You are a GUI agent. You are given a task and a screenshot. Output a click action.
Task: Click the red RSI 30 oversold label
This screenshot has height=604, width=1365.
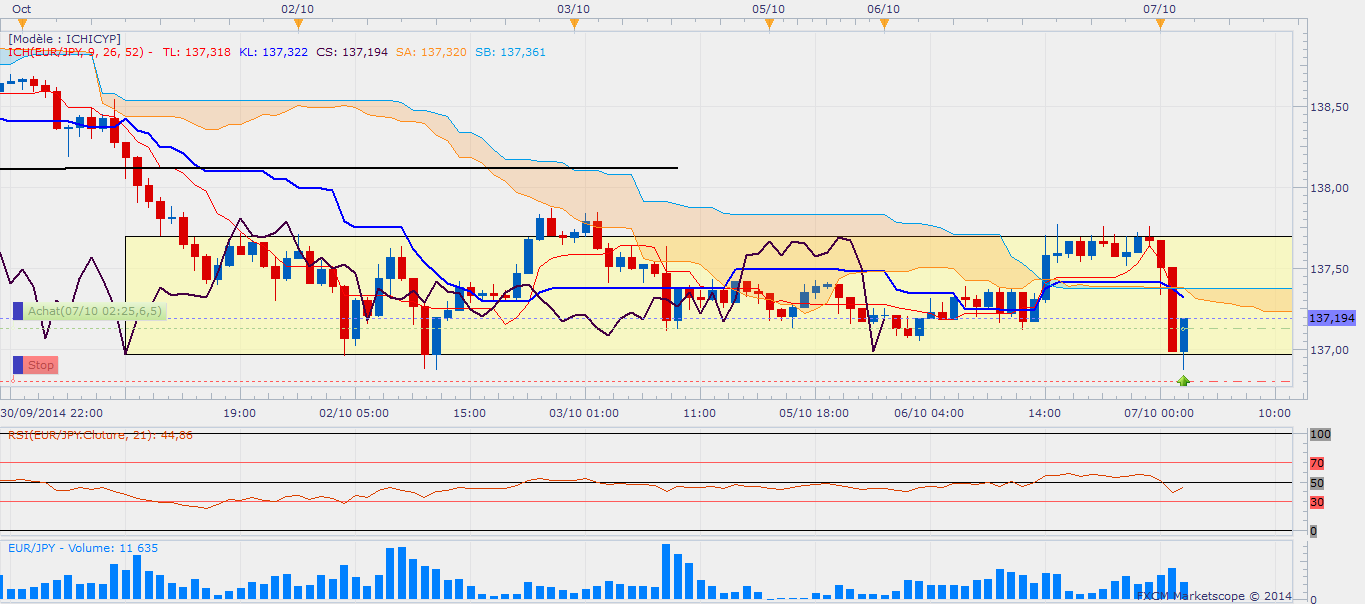[x=1317, y=502]
